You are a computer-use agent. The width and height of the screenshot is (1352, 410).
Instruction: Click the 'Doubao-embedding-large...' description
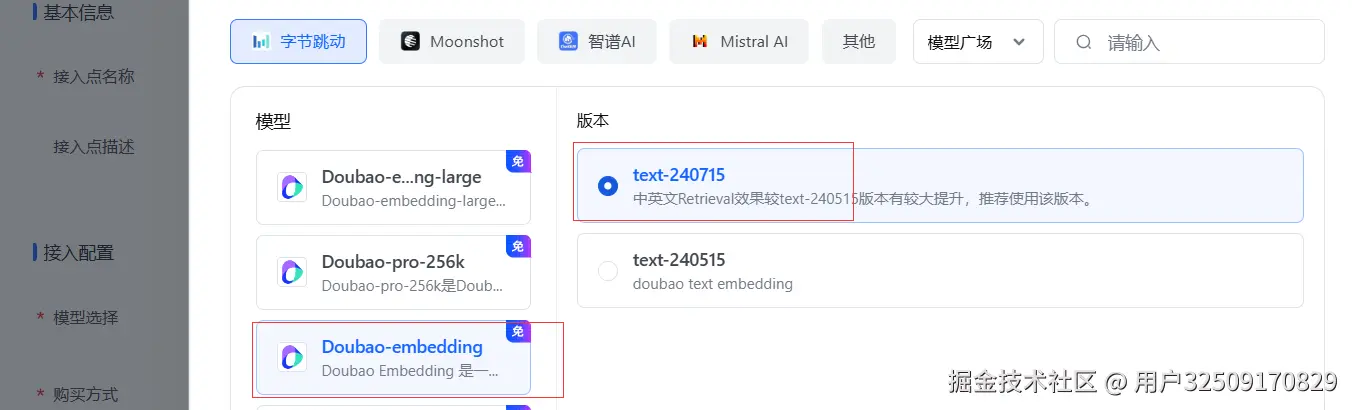tap(414, 201)
